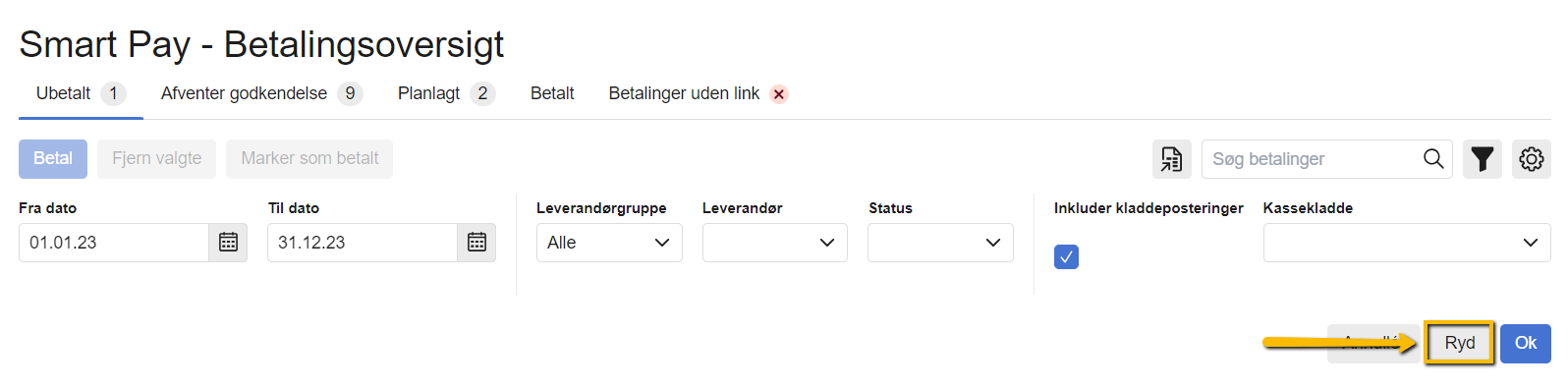Click the Ryd button

pos(1459,343)
